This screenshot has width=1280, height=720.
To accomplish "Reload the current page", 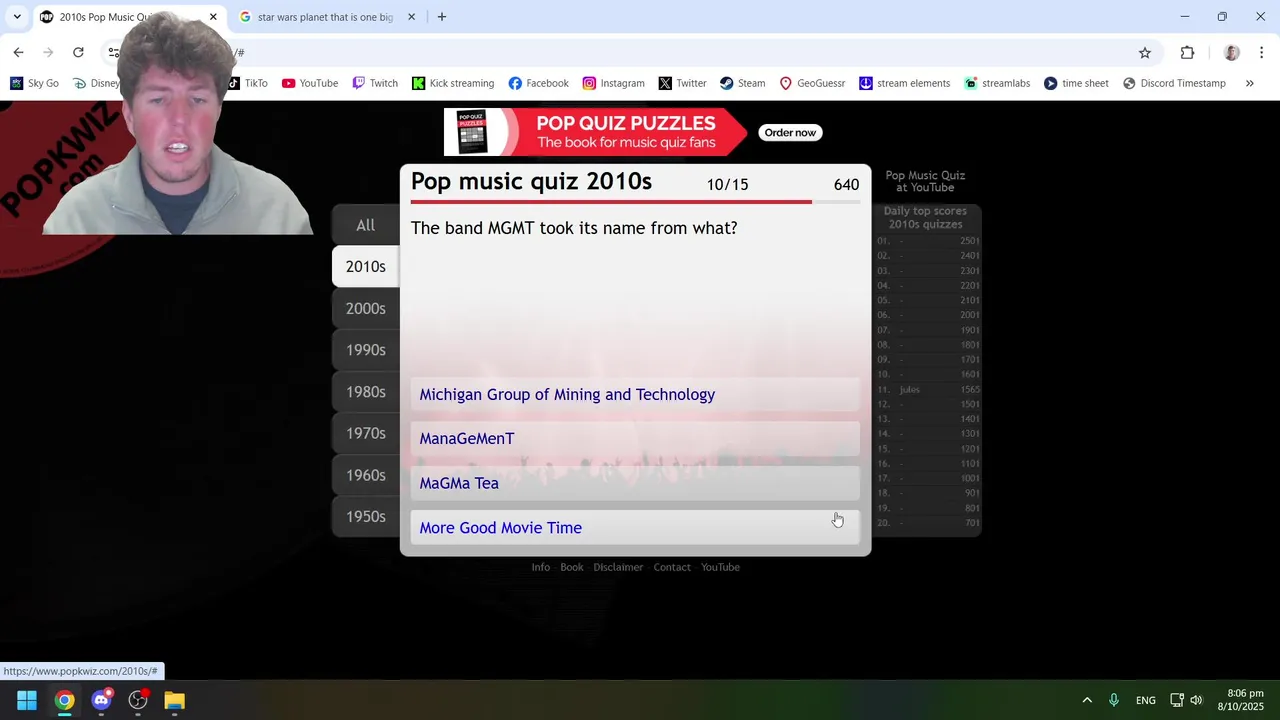I will (78, 53).
